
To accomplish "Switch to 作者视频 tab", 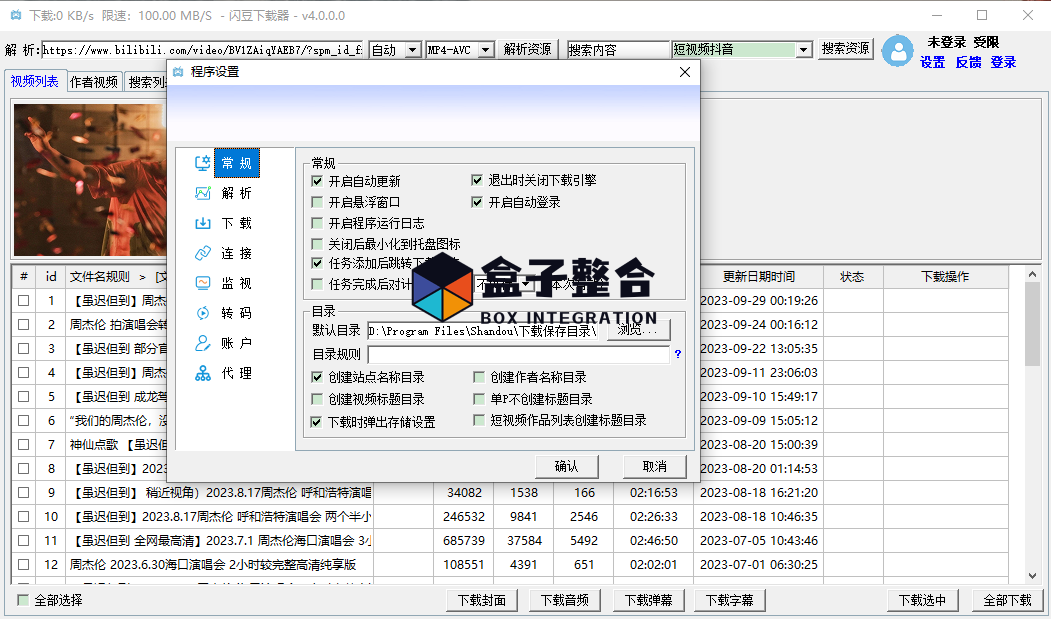I will (94, 82).
